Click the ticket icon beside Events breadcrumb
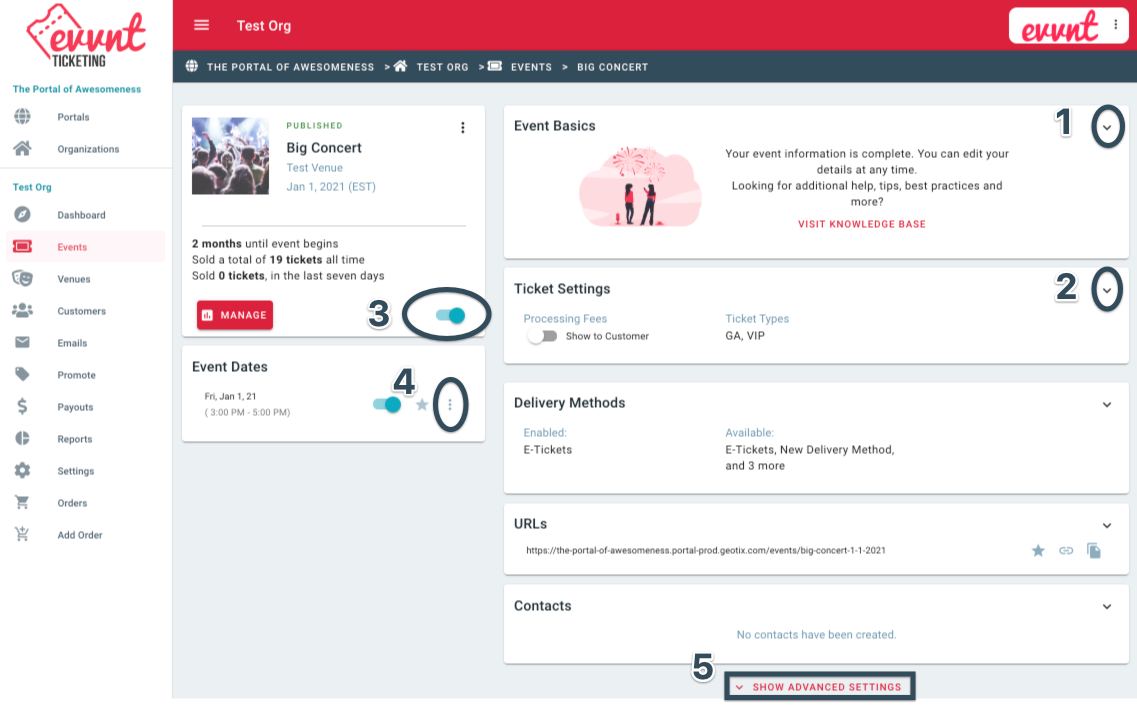The height and width of the screenshot is (712, 1137). 495,66
